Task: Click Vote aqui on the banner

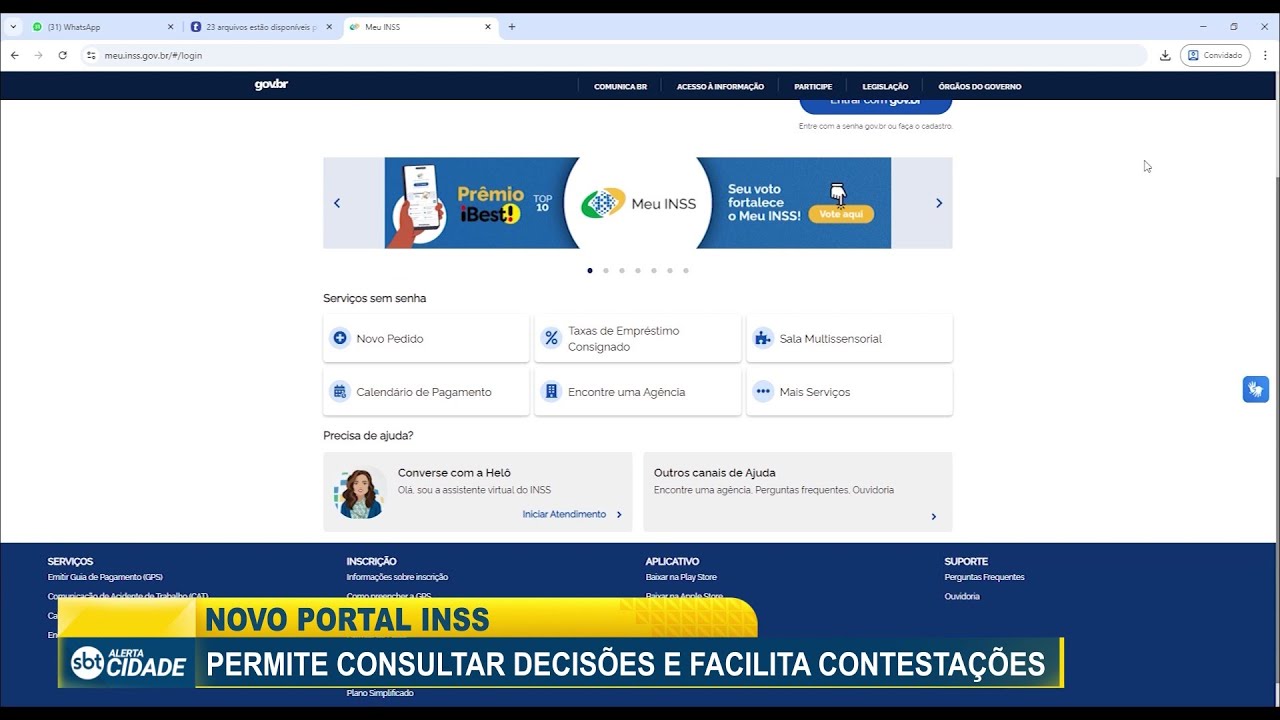Action: coord(841,214)
